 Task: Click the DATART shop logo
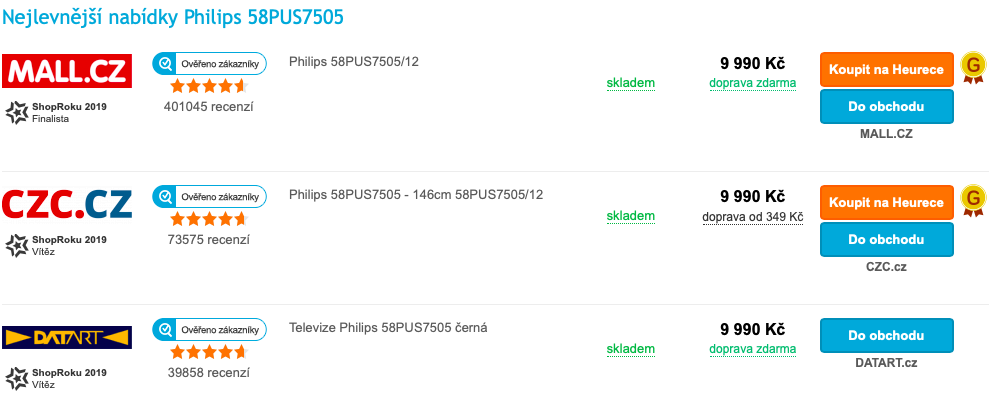pos(68,337)
